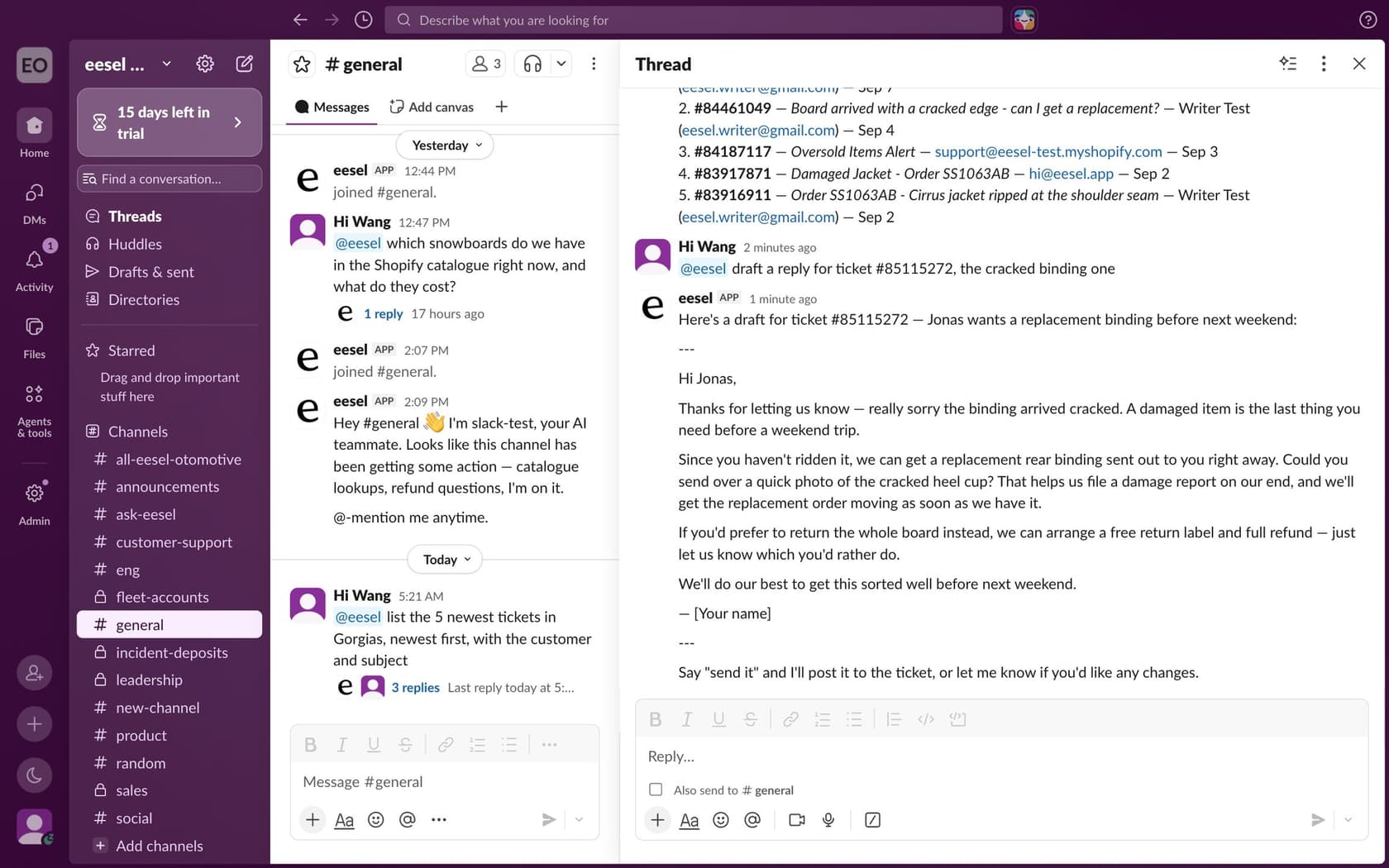Click the back navigation arrow

pyautogui.click(x=300, y=20)
